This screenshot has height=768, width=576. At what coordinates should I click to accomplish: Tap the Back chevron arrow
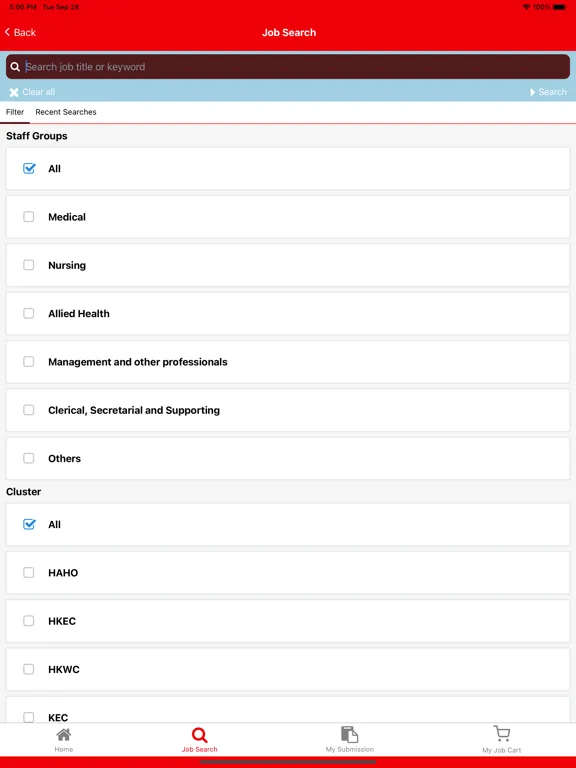point(7,32)
